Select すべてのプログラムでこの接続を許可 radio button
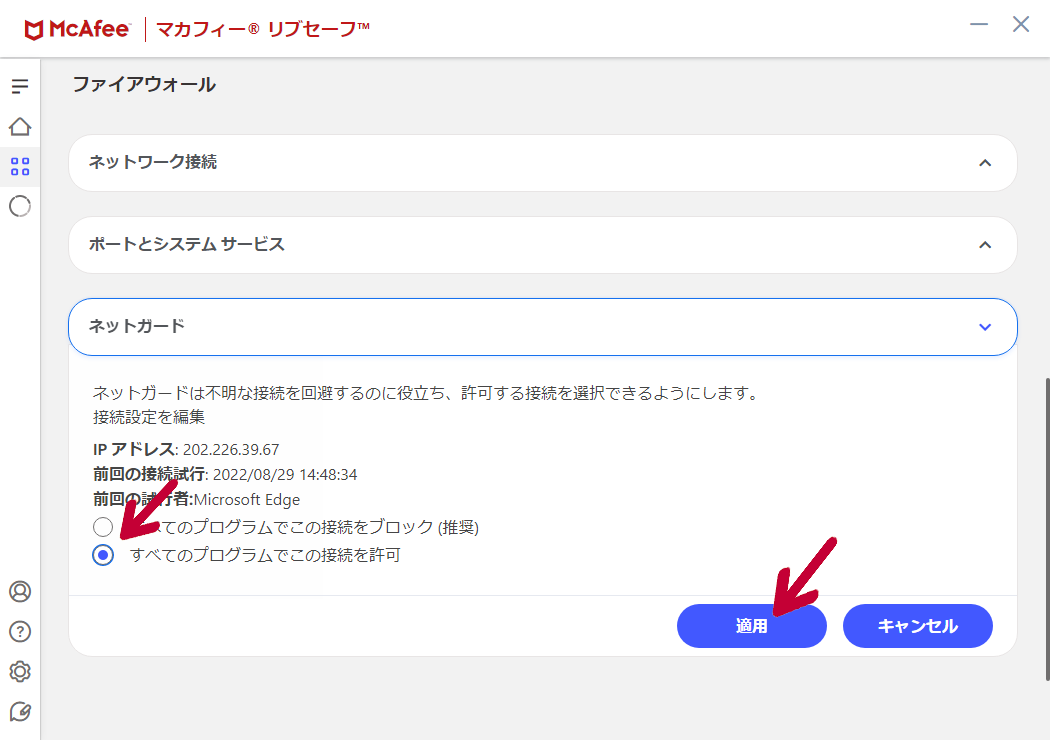The height and width of the screenshot is (740, 1050). pos(103,555)
